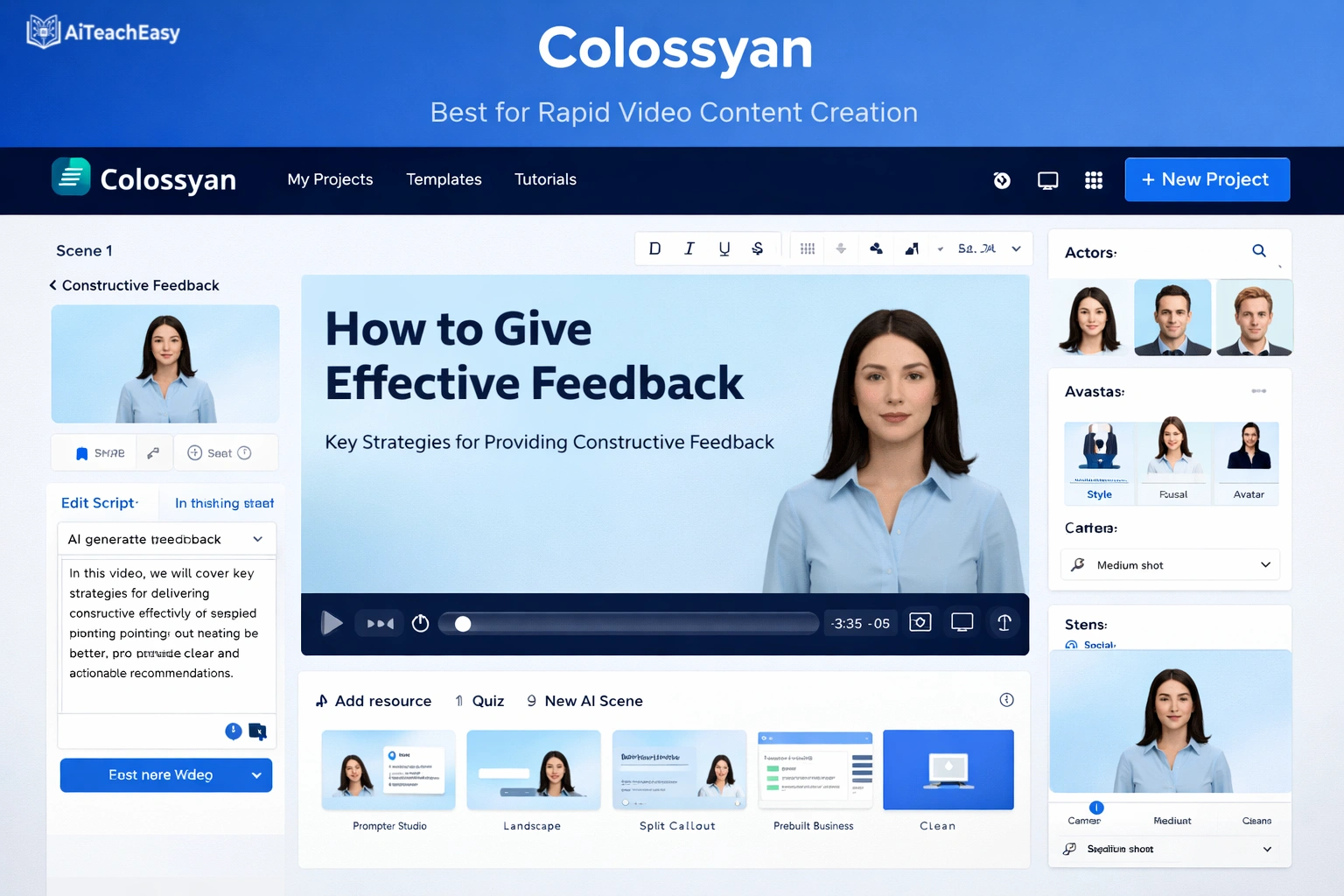Viewport: 1344px width, 896px height.
Task: Click the snapshot camera icon in the player bar
Action: tap(920, 622)
